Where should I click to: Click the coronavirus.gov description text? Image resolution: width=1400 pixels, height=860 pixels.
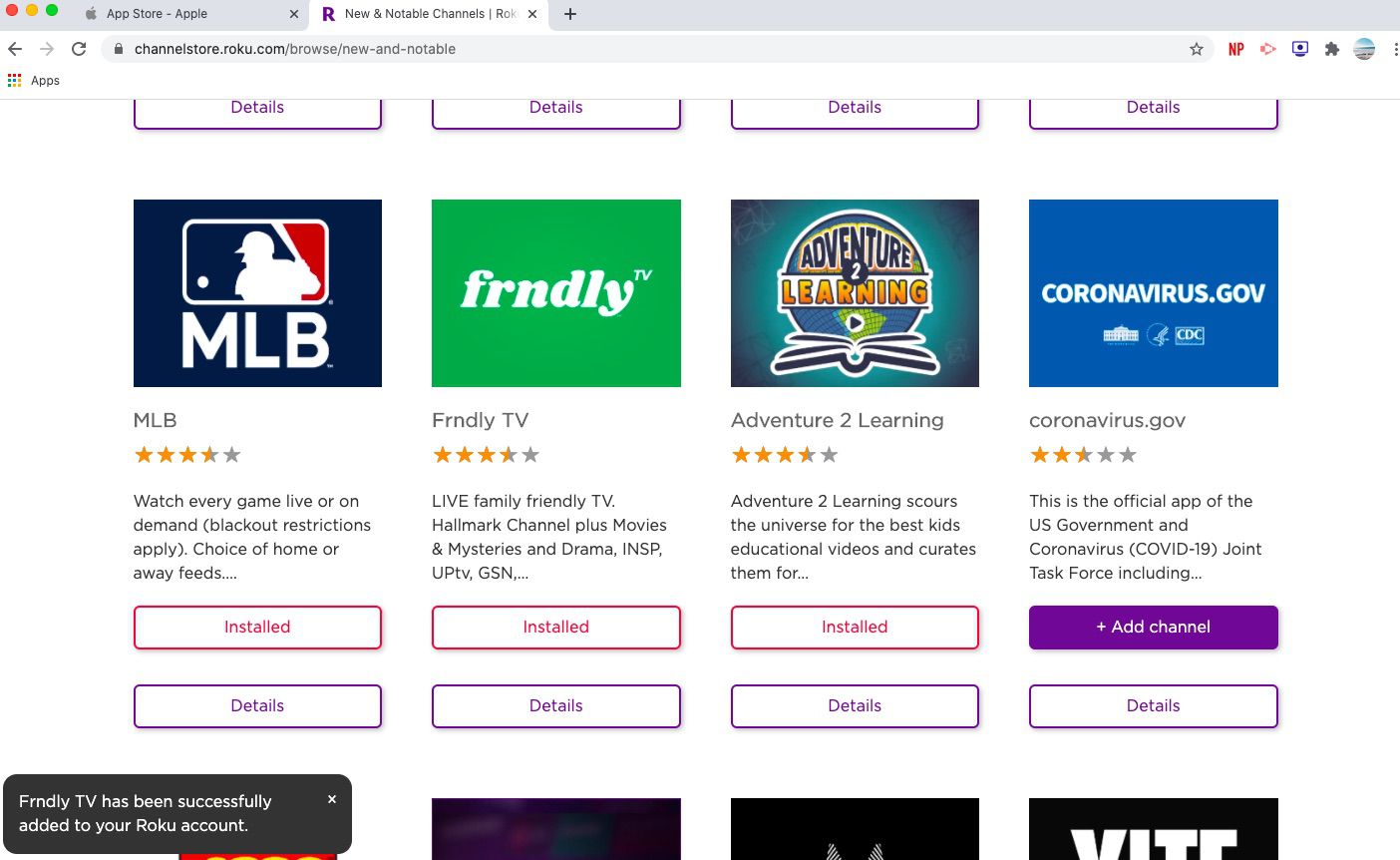coord(1146,537)
